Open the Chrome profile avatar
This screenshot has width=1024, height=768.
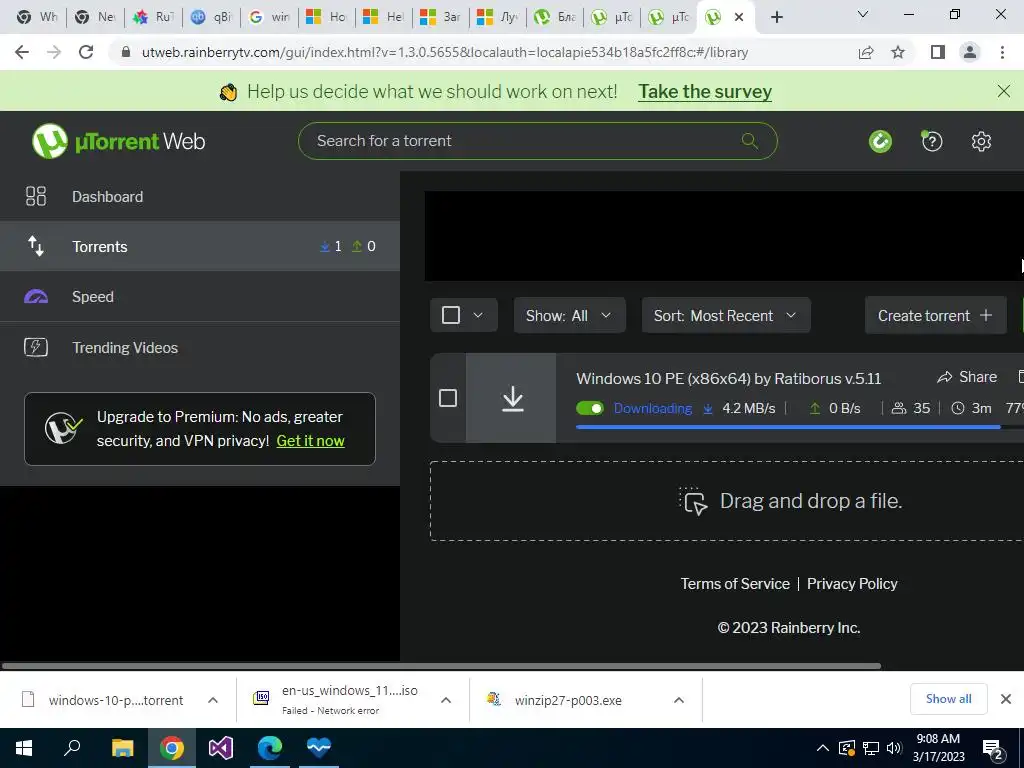(970, 52)
